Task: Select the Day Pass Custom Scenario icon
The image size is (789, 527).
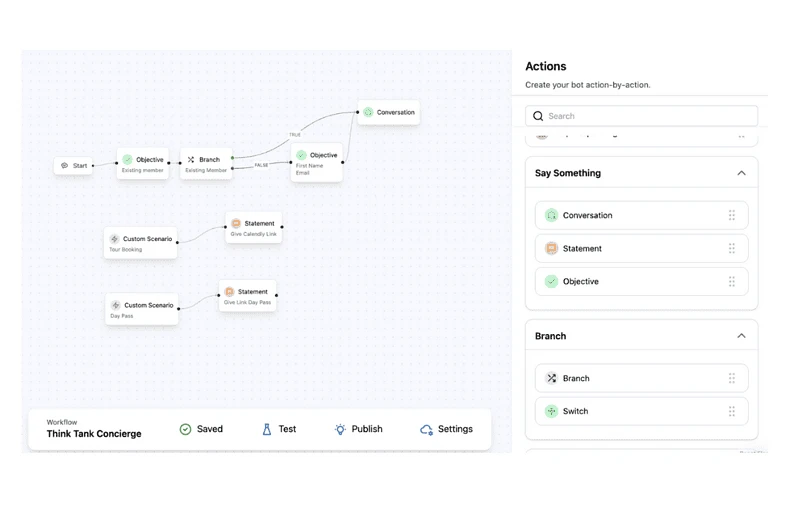Action: (116, 305)
